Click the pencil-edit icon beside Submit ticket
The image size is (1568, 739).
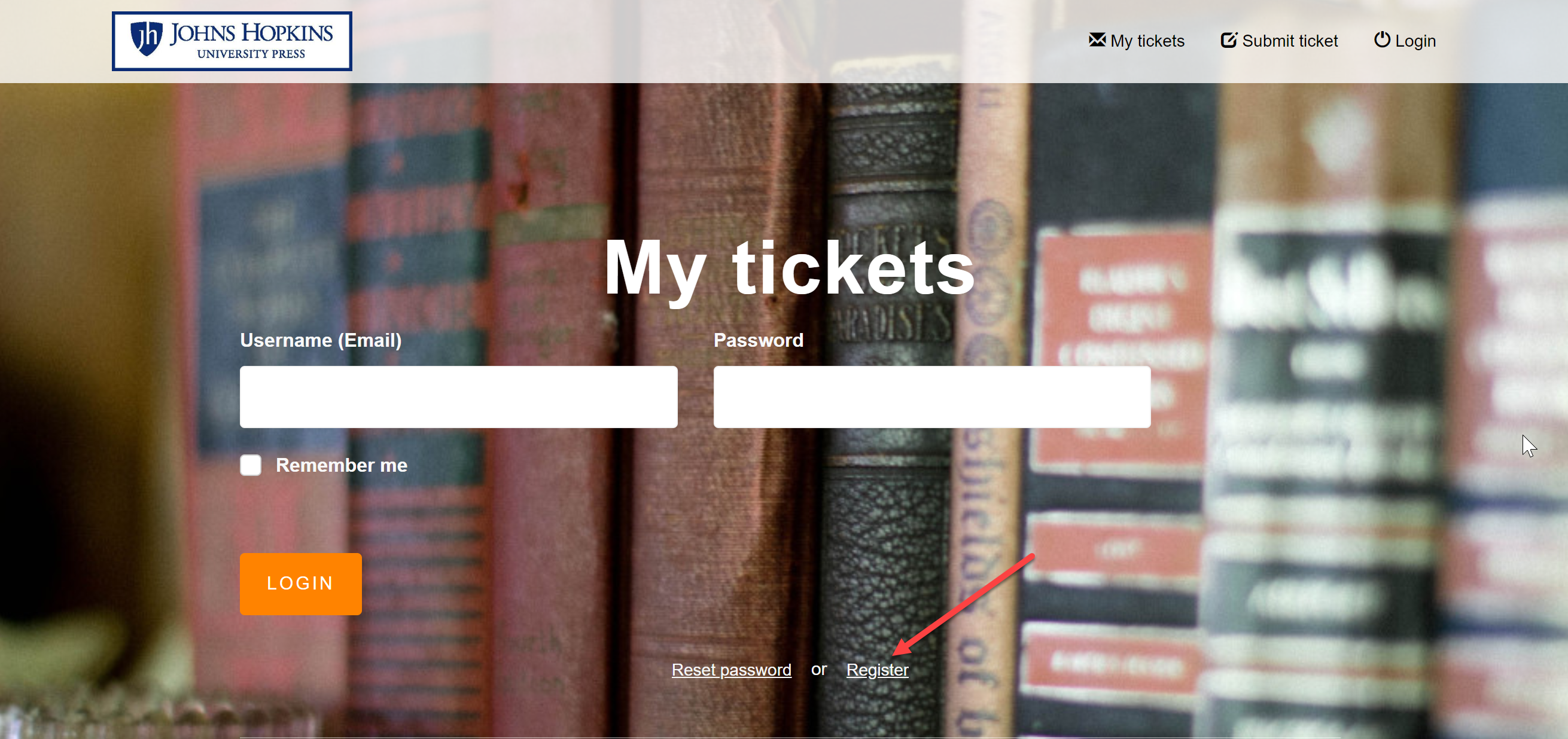tap(1229, 40)
